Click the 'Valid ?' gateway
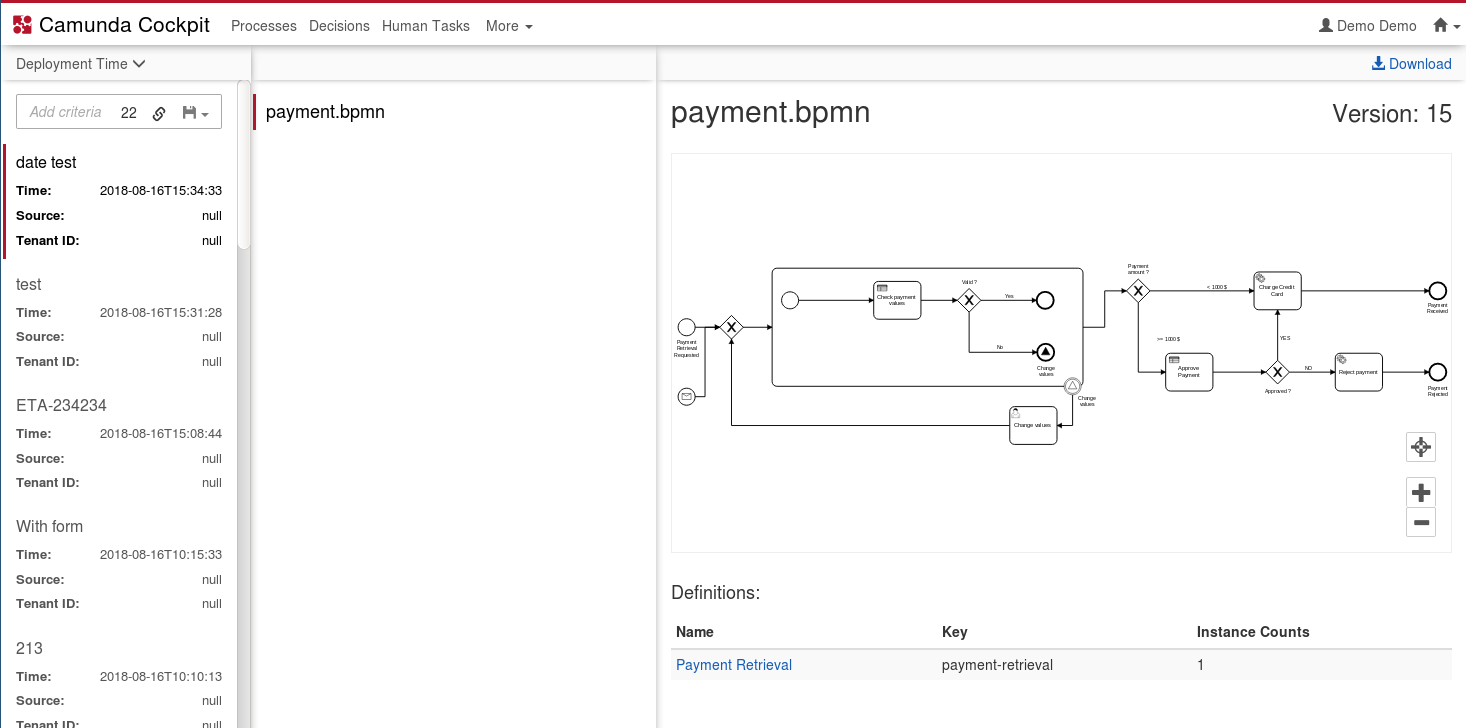Image resolution: width=1466 pixels, height=728 pixels. [968, 299]
